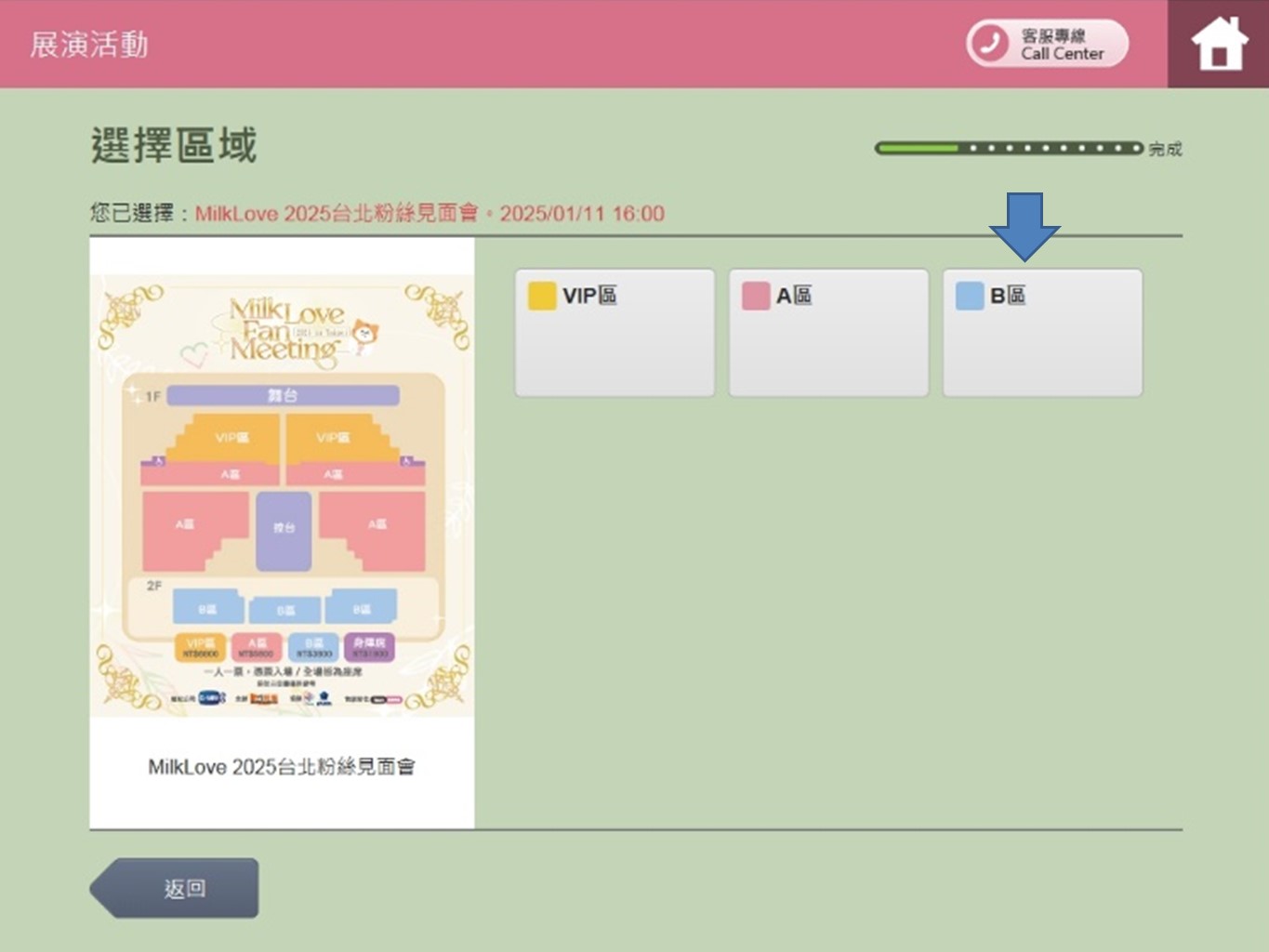Screen dimensions: 1269x952
Task: Tap the phone icon in Call Center
Action: coord(989,43)
